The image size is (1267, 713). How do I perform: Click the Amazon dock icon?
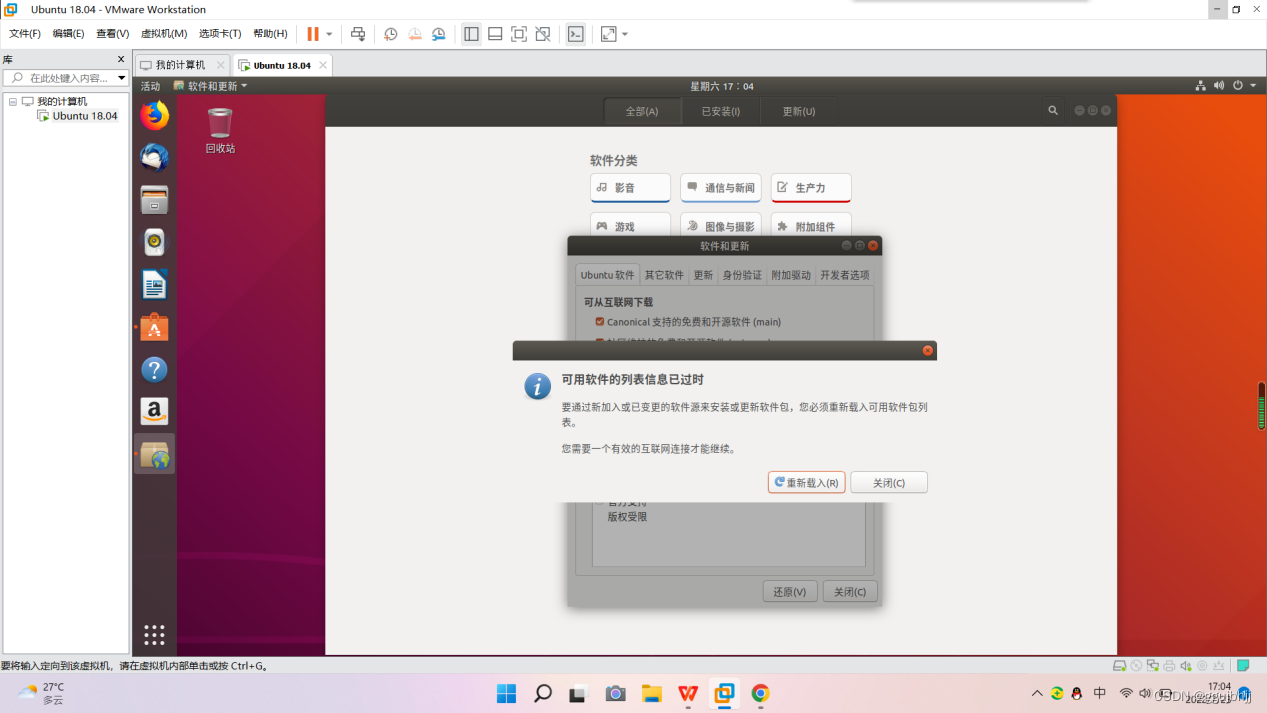pos(154,411)
